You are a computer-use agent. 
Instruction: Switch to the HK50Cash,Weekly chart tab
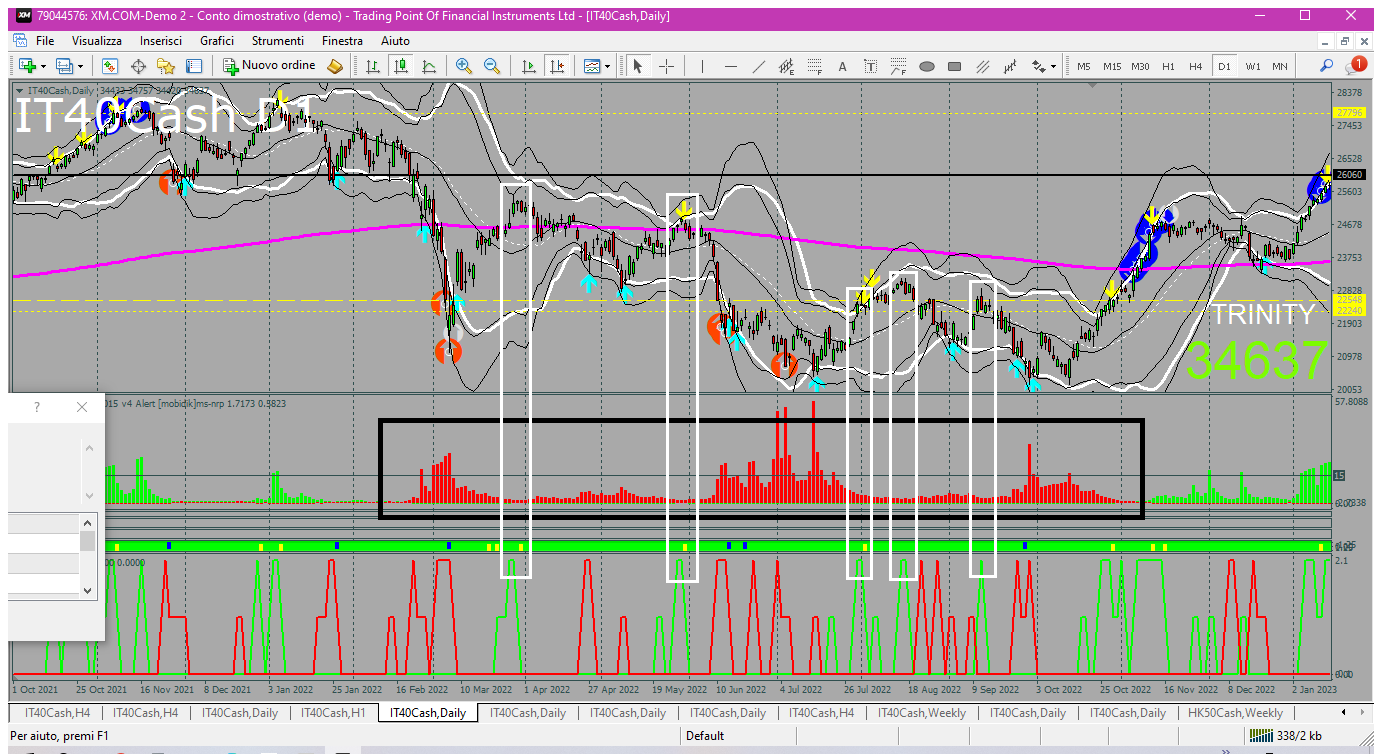[x=1236, y=713]
